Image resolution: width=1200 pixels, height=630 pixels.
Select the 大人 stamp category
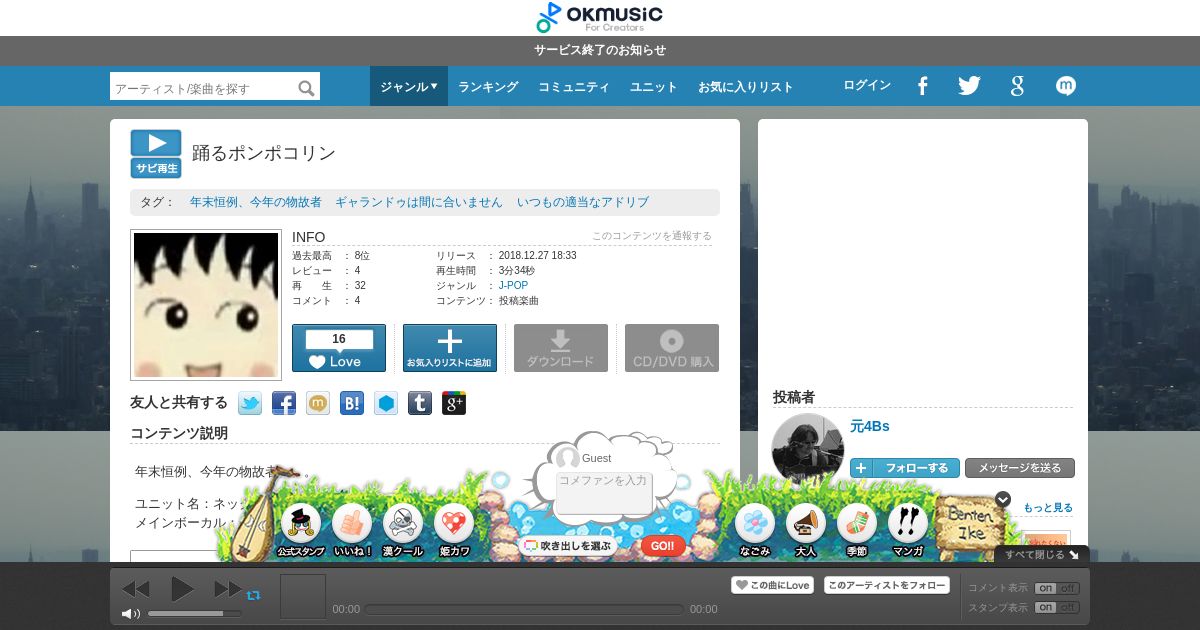coord(806,530)
